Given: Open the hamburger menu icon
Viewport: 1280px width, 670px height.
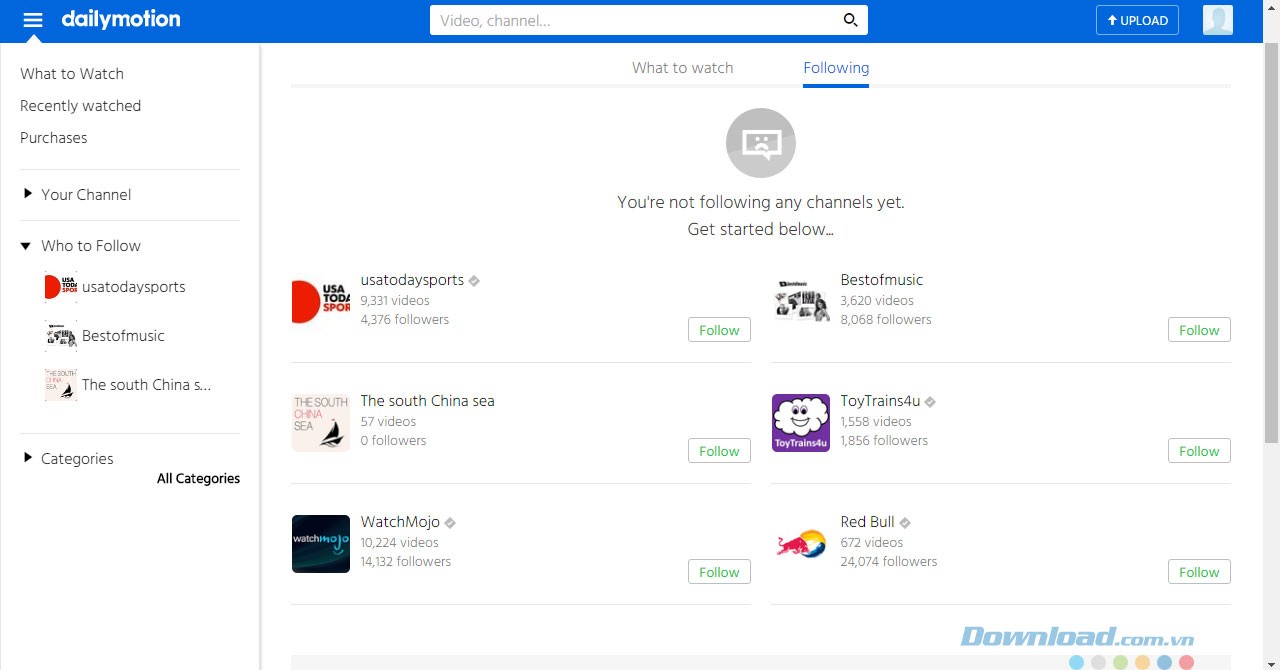Looking at the screenshot, I should (33, 20).
